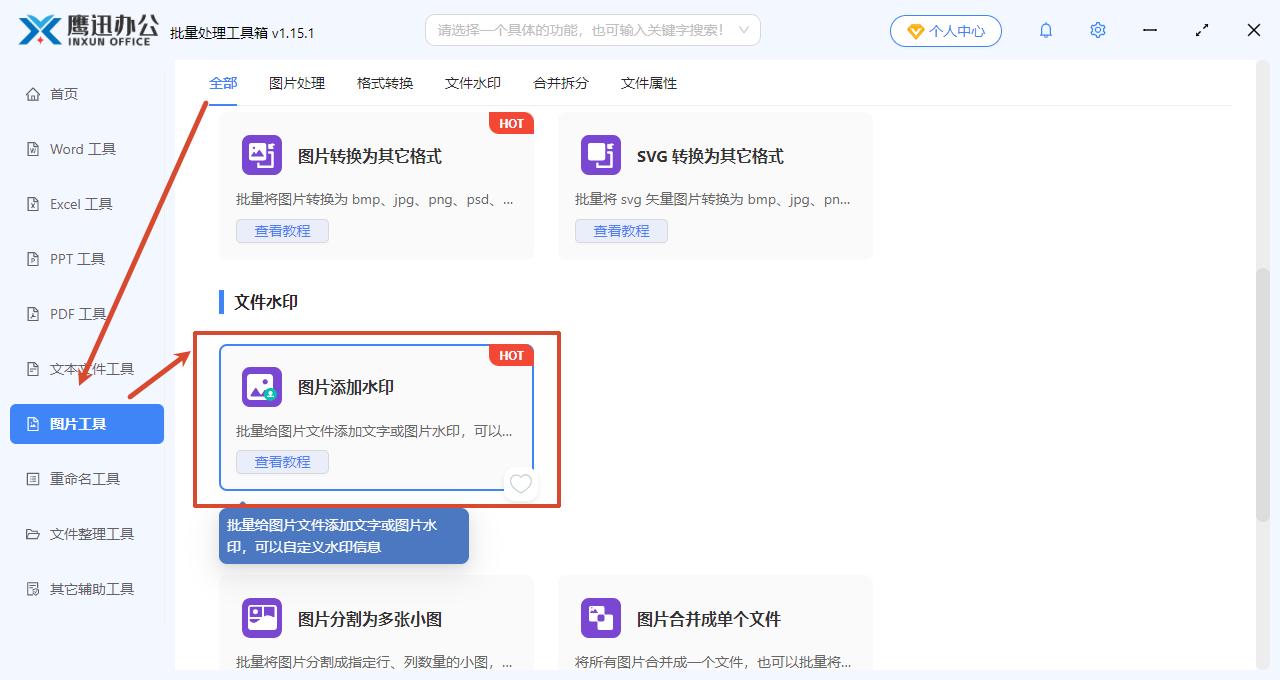Open PDF 工具 in the sidebar
The image size is (1280, 680).
coord(87,314)
